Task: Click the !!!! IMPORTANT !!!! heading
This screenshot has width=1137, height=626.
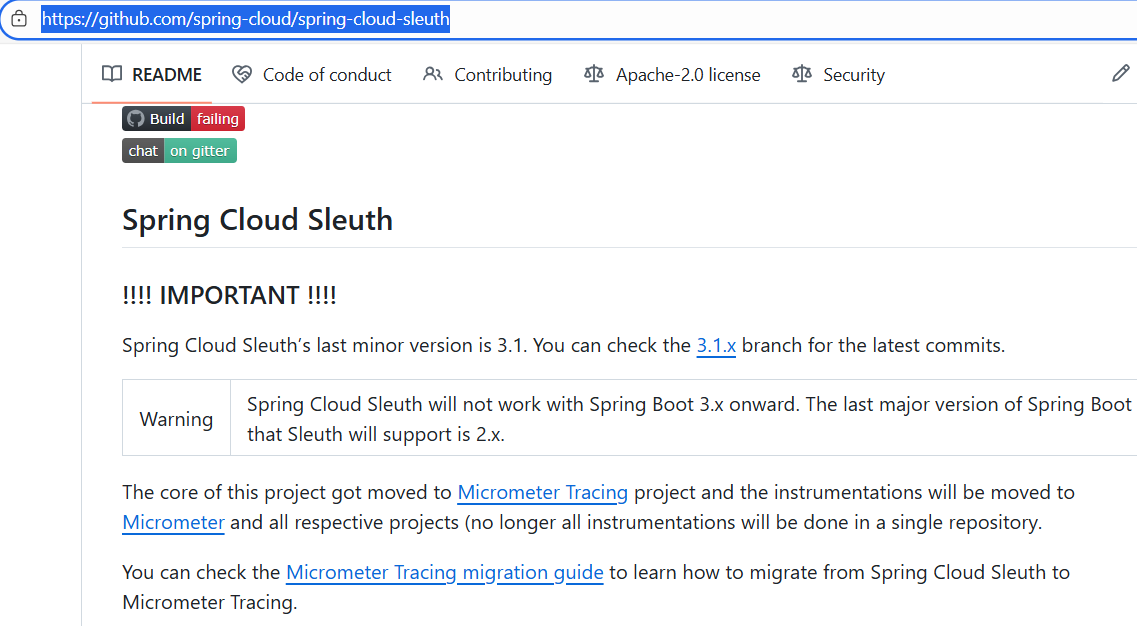Action: pos(229,295)
